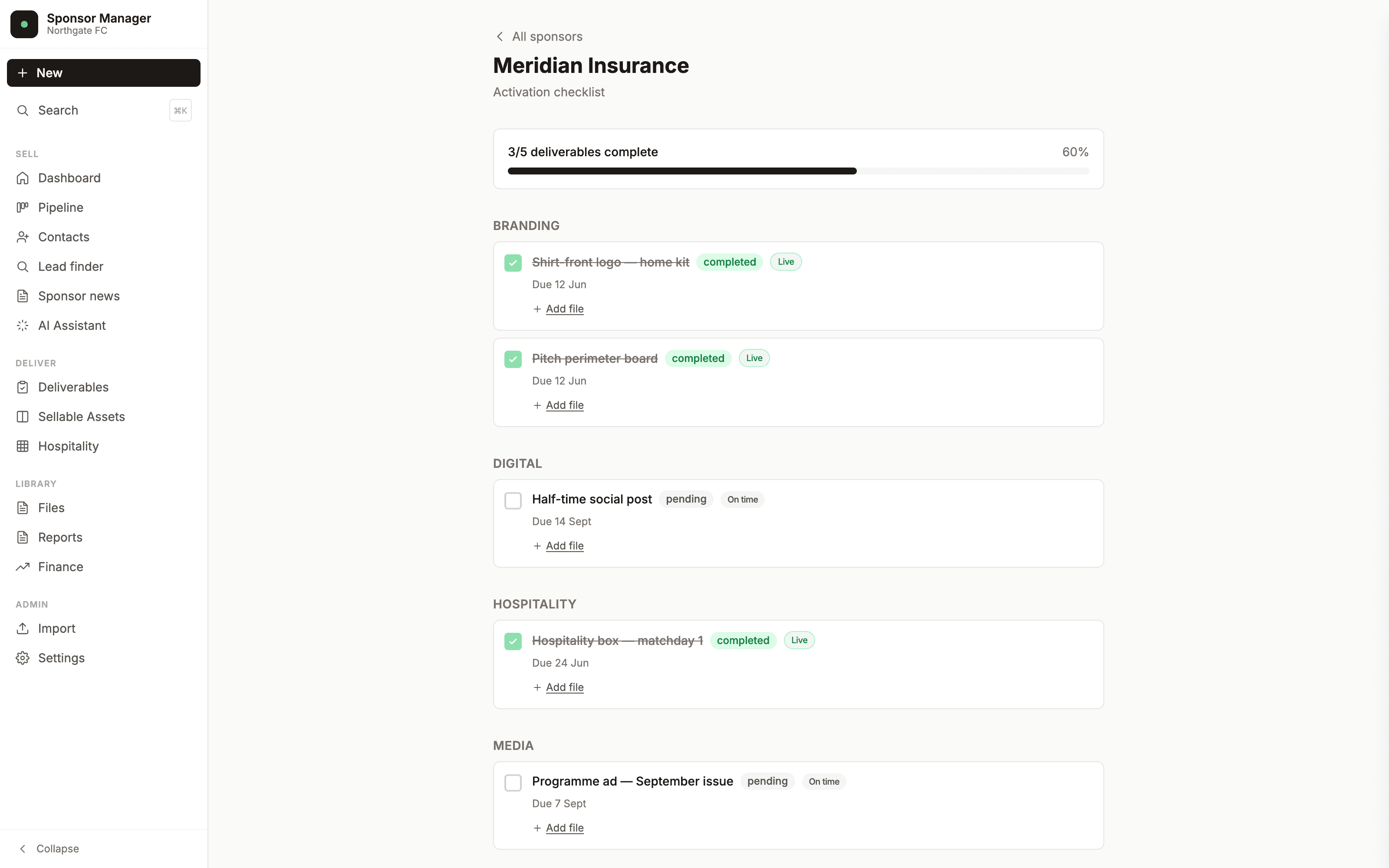Click the Dashboard home icon
Viewport: 1389px width, 868px height.
coord(23,178)
